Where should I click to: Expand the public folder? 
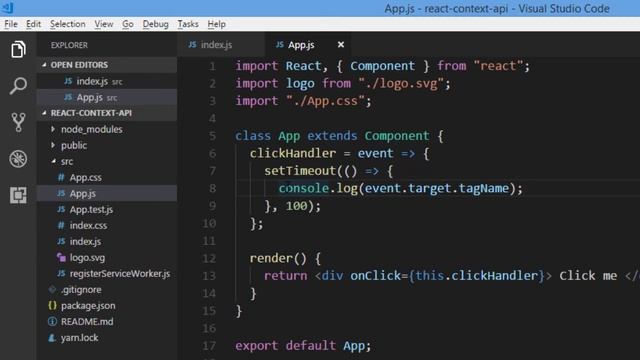pos(53,145)
